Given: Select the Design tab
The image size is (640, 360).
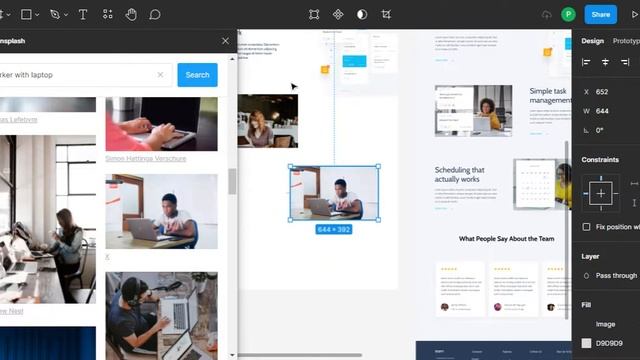Looking at the screenshot, I should (592, 41).
